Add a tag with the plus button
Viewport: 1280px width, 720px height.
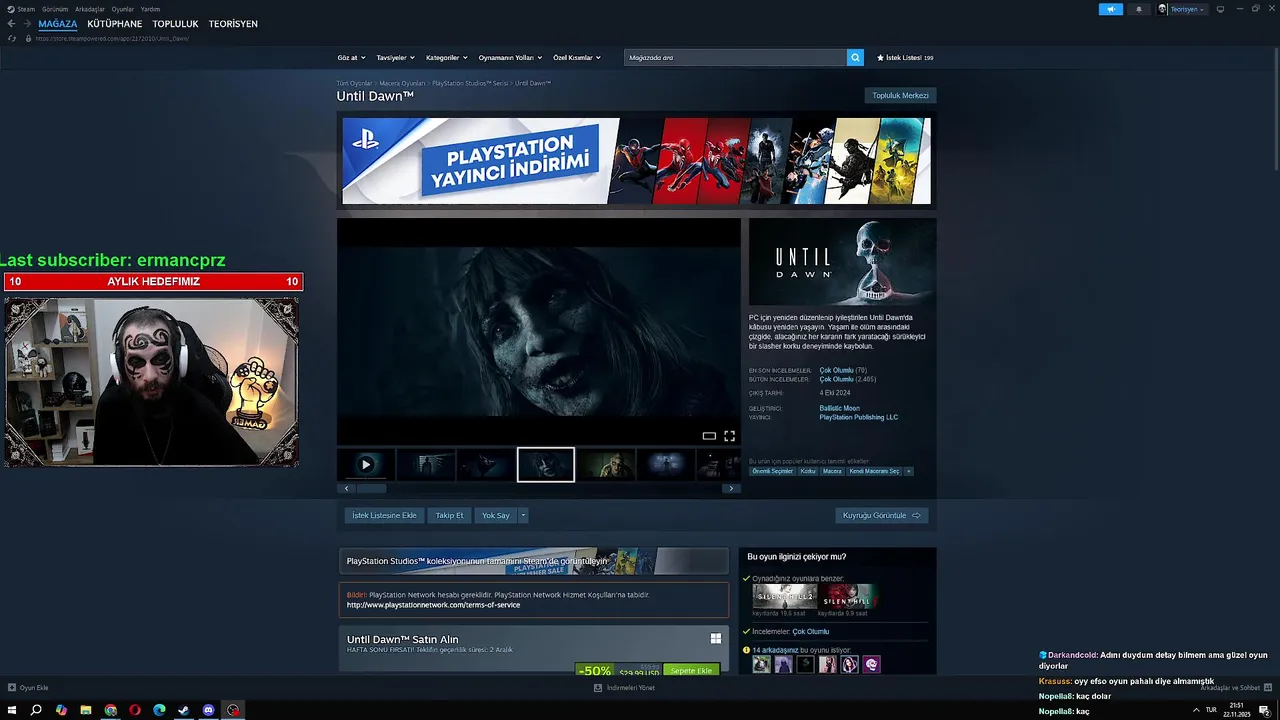click(908, 471)
